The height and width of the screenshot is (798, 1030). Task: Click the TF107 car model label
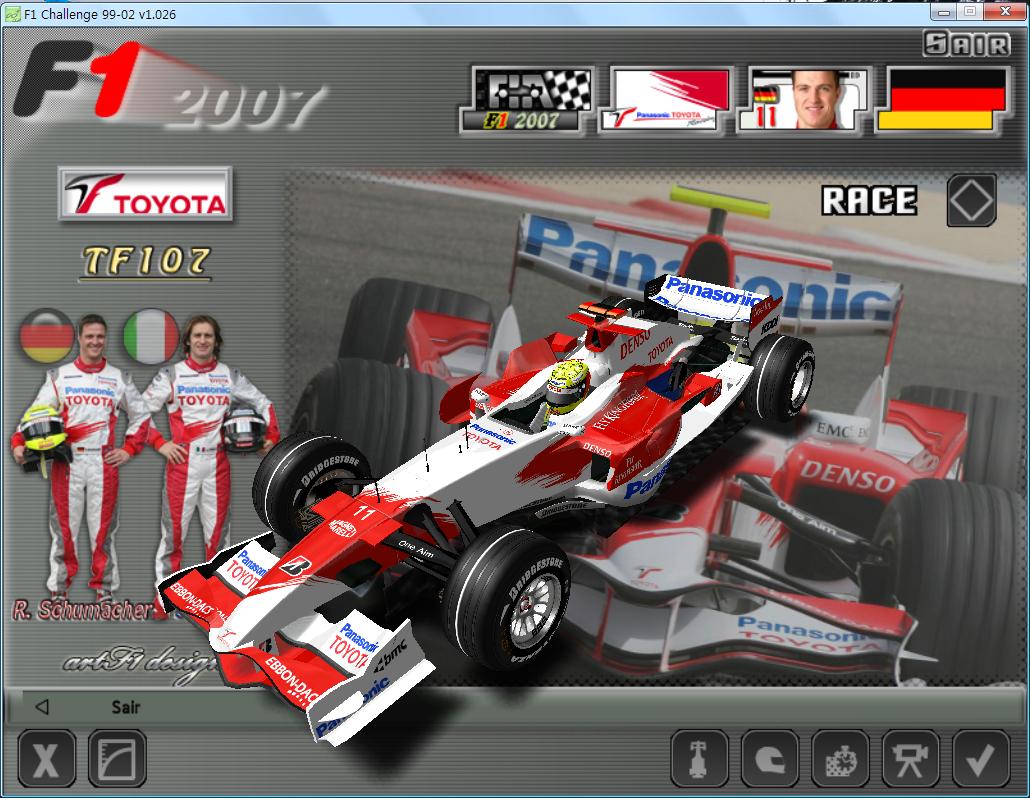146,261
